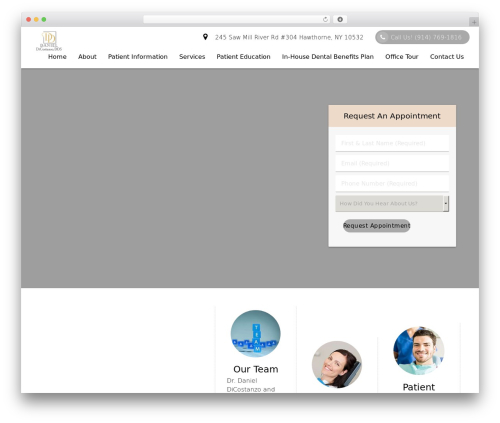Viewport: 500px width, 423px height.
Task: Click the browser reload icon
Action: [x=325, y=19]
